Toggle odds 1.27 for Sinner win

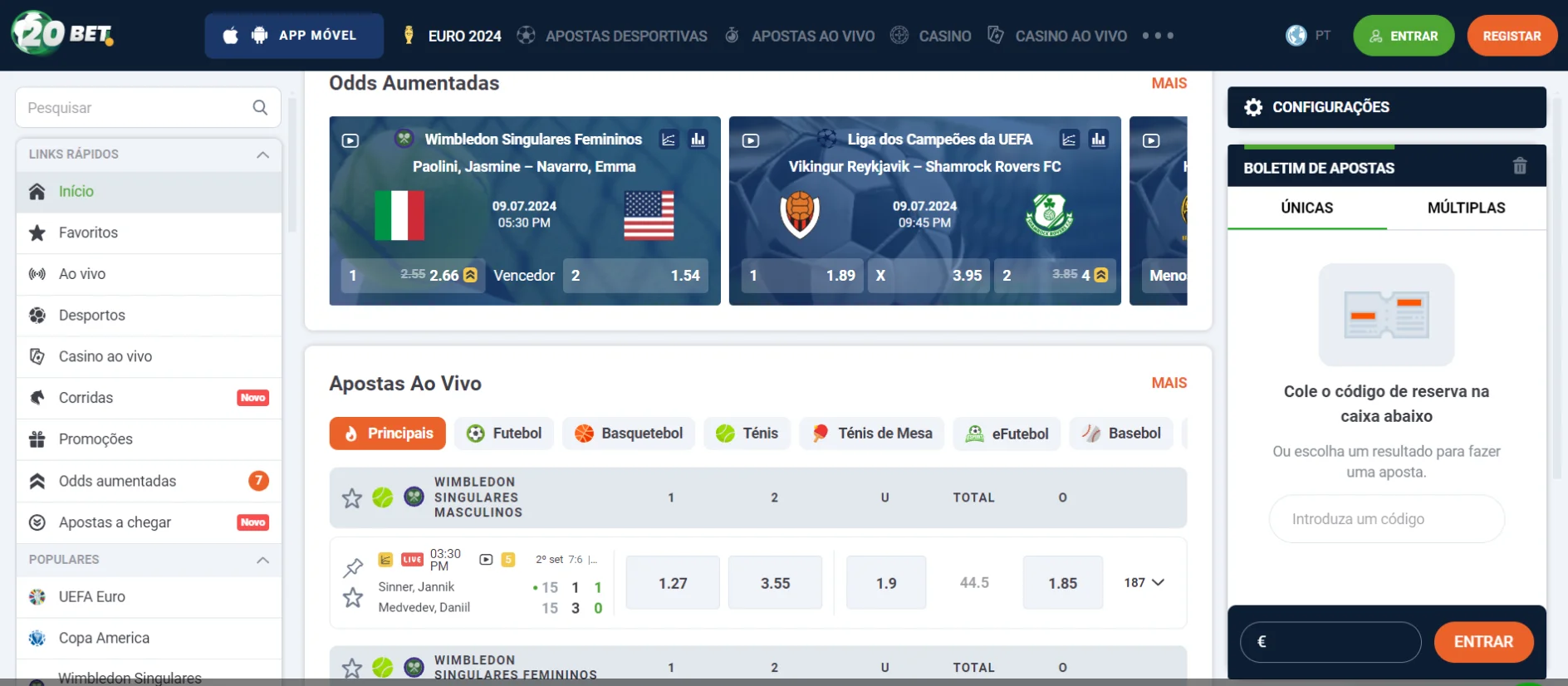click(x=672, y=583)
